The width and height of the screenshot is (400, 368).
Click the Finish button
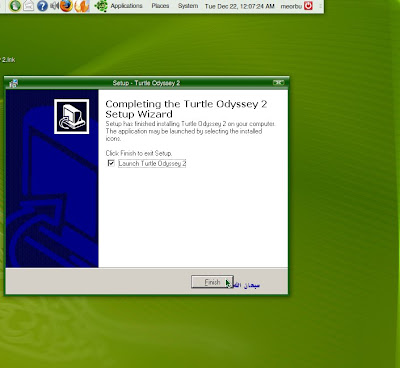coord(212,282)
